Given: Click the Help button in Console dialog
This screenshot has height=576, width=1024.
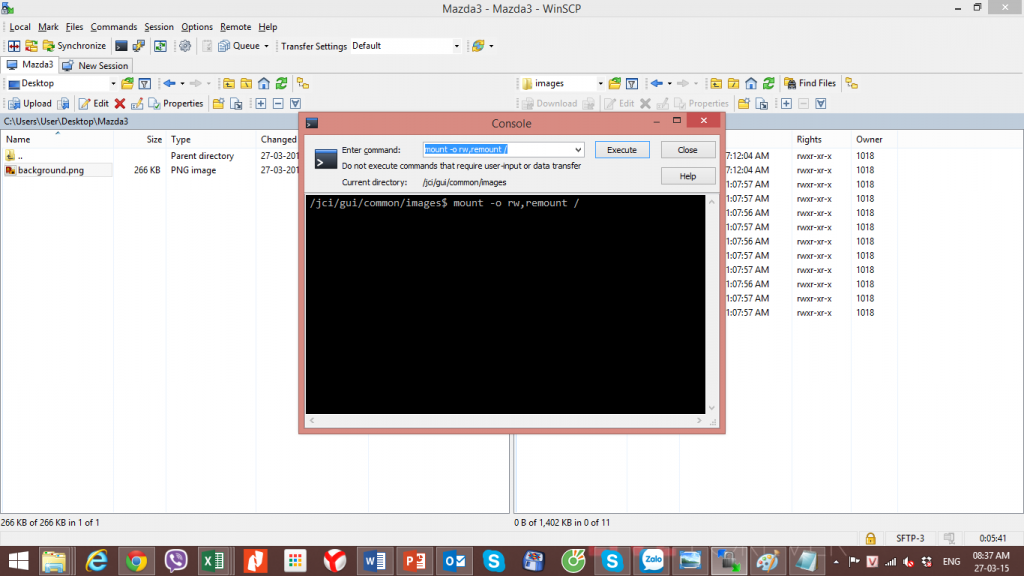Looking at the screenshot, I should coord(687,176).
